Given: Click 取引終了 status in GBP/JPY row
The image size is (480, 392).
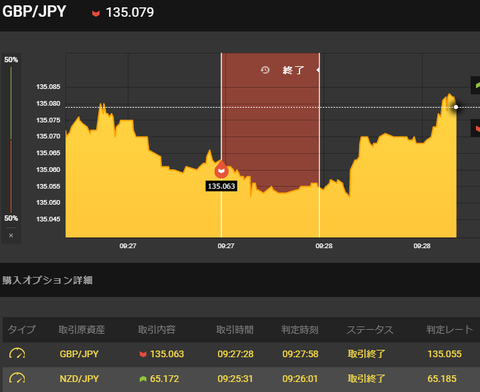Looking at the screenshot, I should coord(366,354).
